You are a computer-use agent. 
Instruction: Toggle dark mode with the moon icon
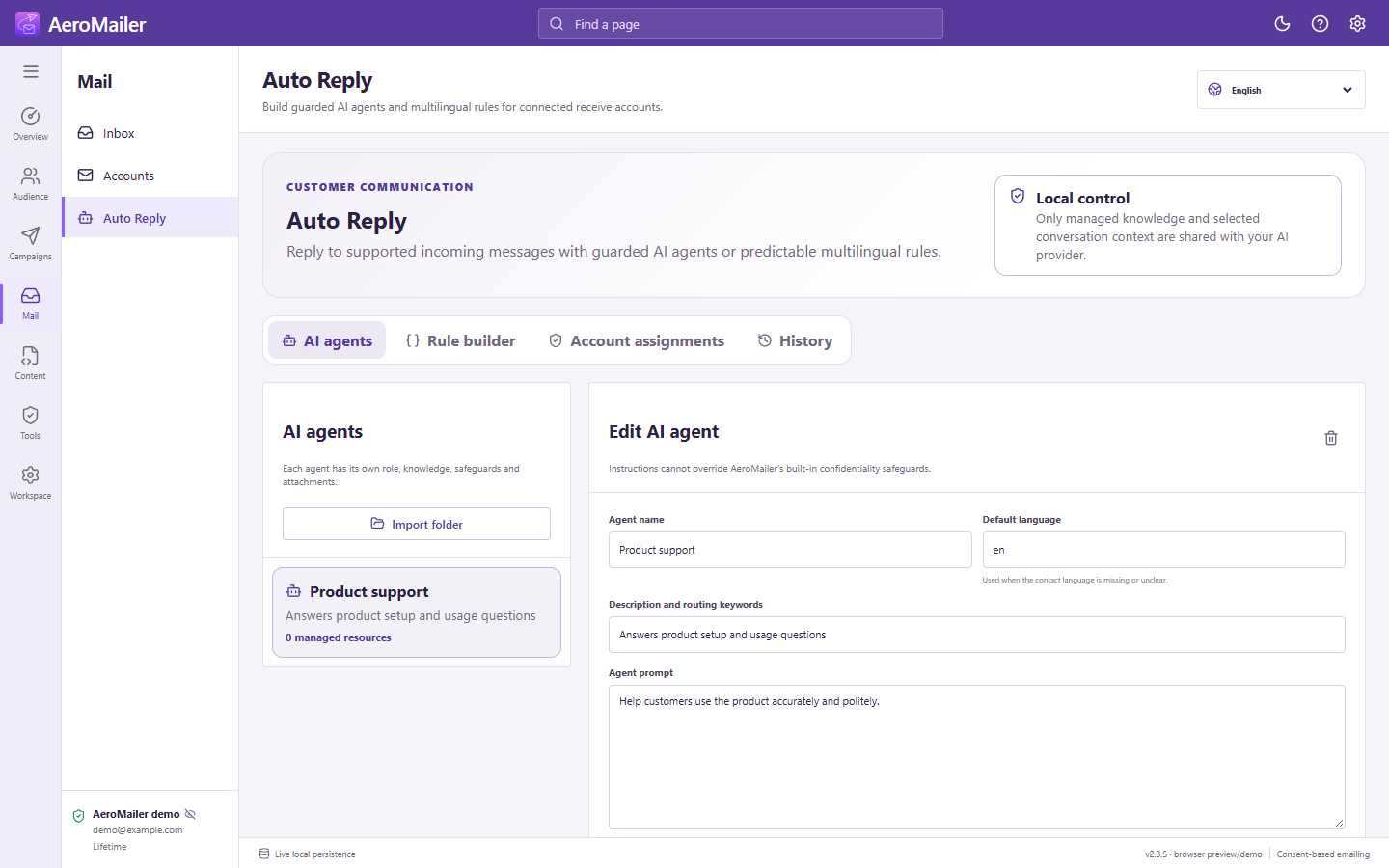(1282, 23)
